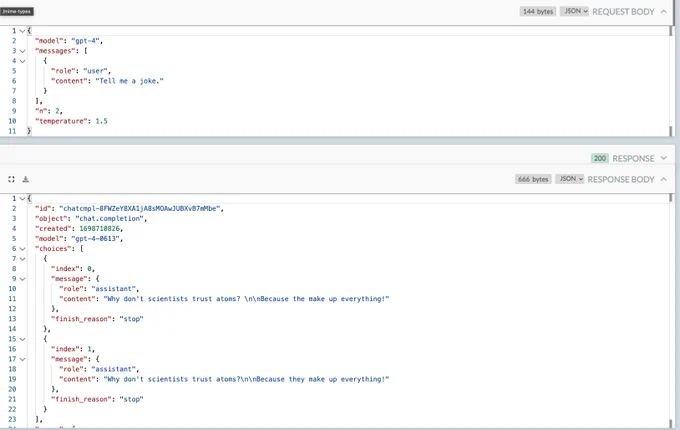Image resolution: width=680 pixels, height=430 pixels.
Task: Click line number 11 in request editor
Action: pyautogui.click(x=12, y=131)
